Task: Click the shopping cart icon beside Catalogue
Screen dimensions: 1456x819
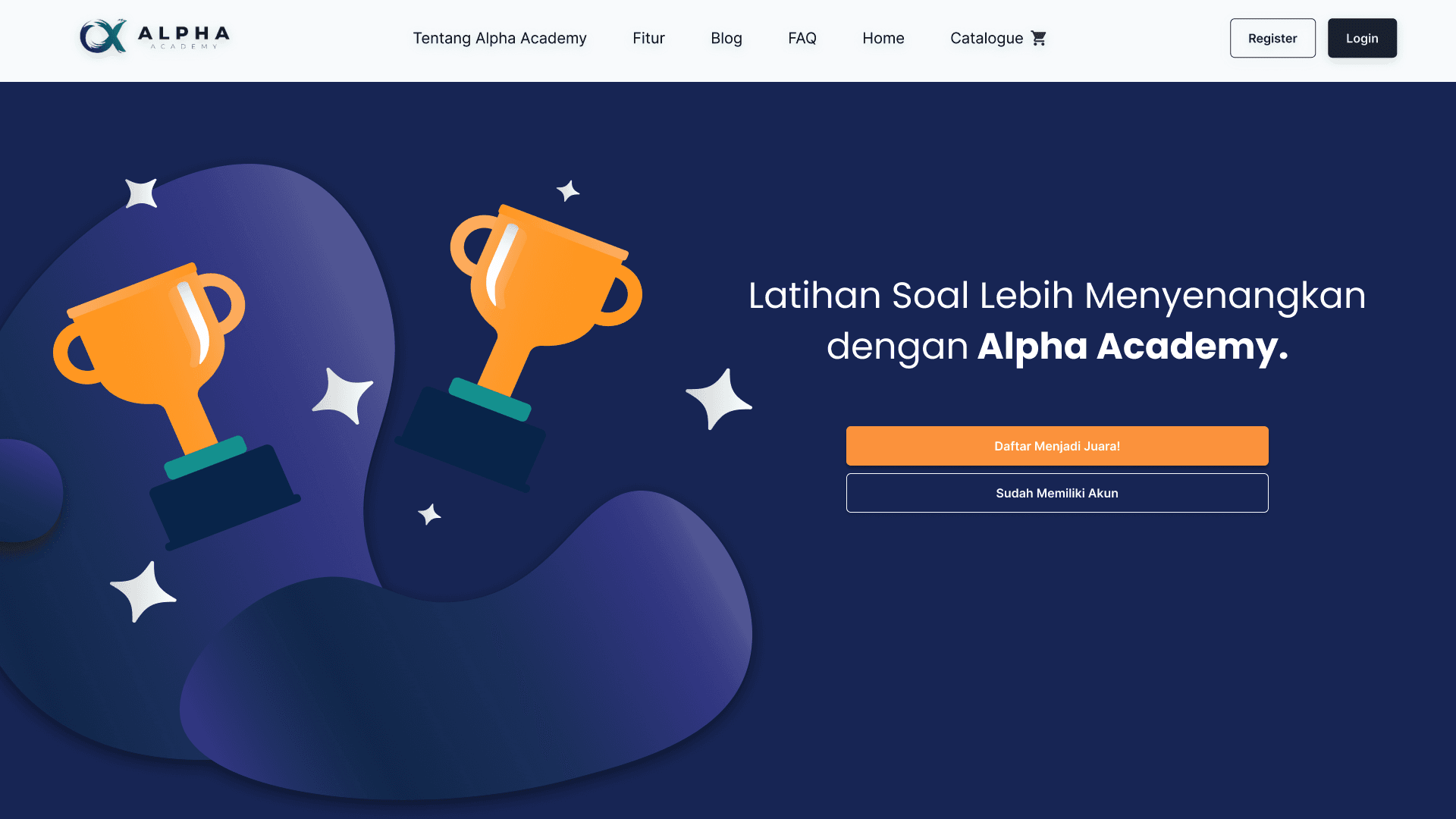Action: pyautogui.click(x=1039, y=38)
